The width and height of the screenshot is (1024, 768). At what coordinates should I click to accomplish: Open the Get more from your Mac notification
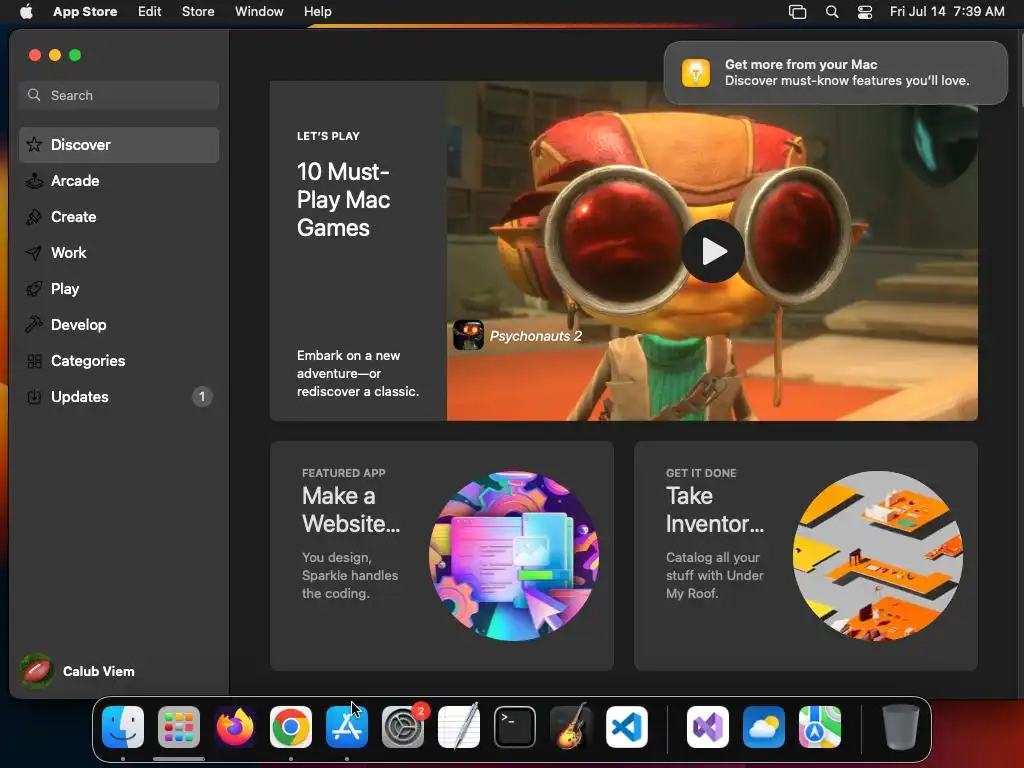point(836,72)
